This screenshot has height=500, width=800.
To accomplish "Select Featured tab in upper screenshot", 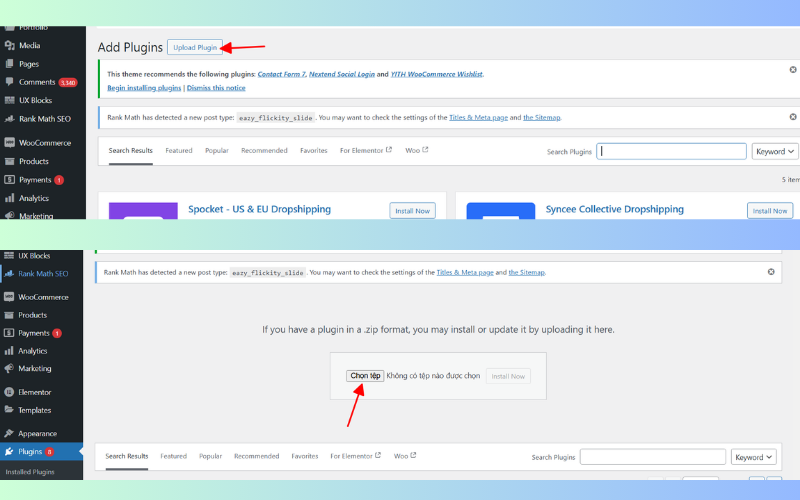I will point(179,151).
